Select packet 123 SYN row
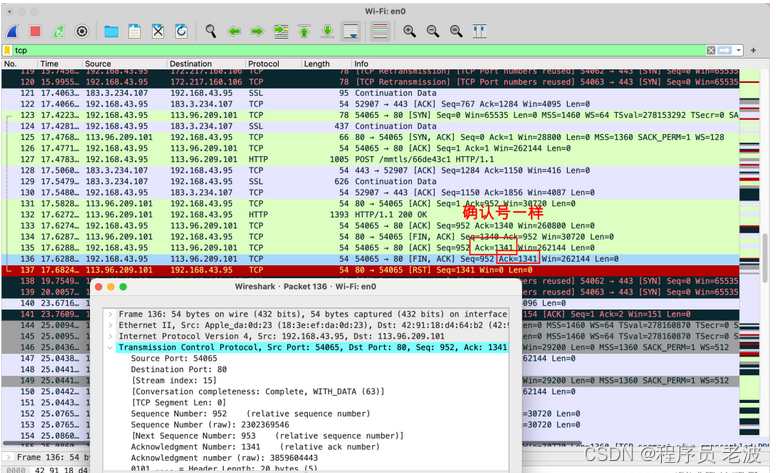The image size is (777, 473). (x=370, y=115)
